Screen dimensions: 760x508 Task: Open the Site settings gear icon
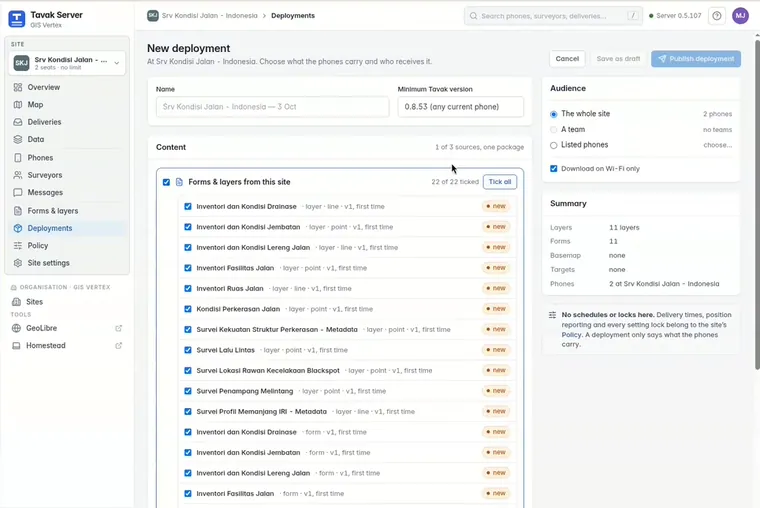[x=18, y=263]
